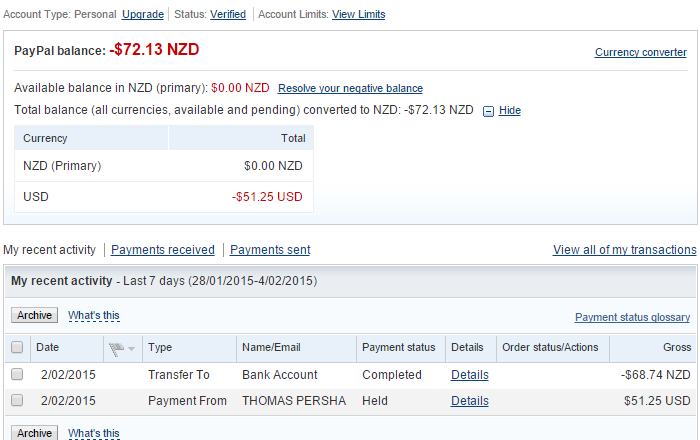This screenshot has height=440, width=700.
Task: Open Payment status glossary link
Action: click(x=633, y=317)
